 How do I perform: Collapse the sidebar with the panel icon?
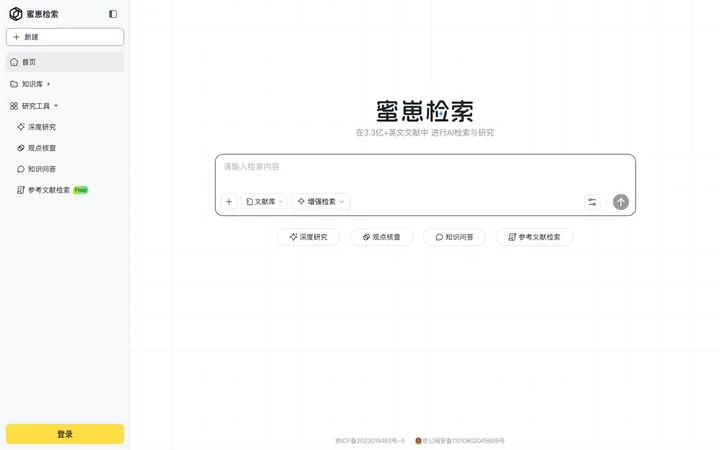point(113,14)
